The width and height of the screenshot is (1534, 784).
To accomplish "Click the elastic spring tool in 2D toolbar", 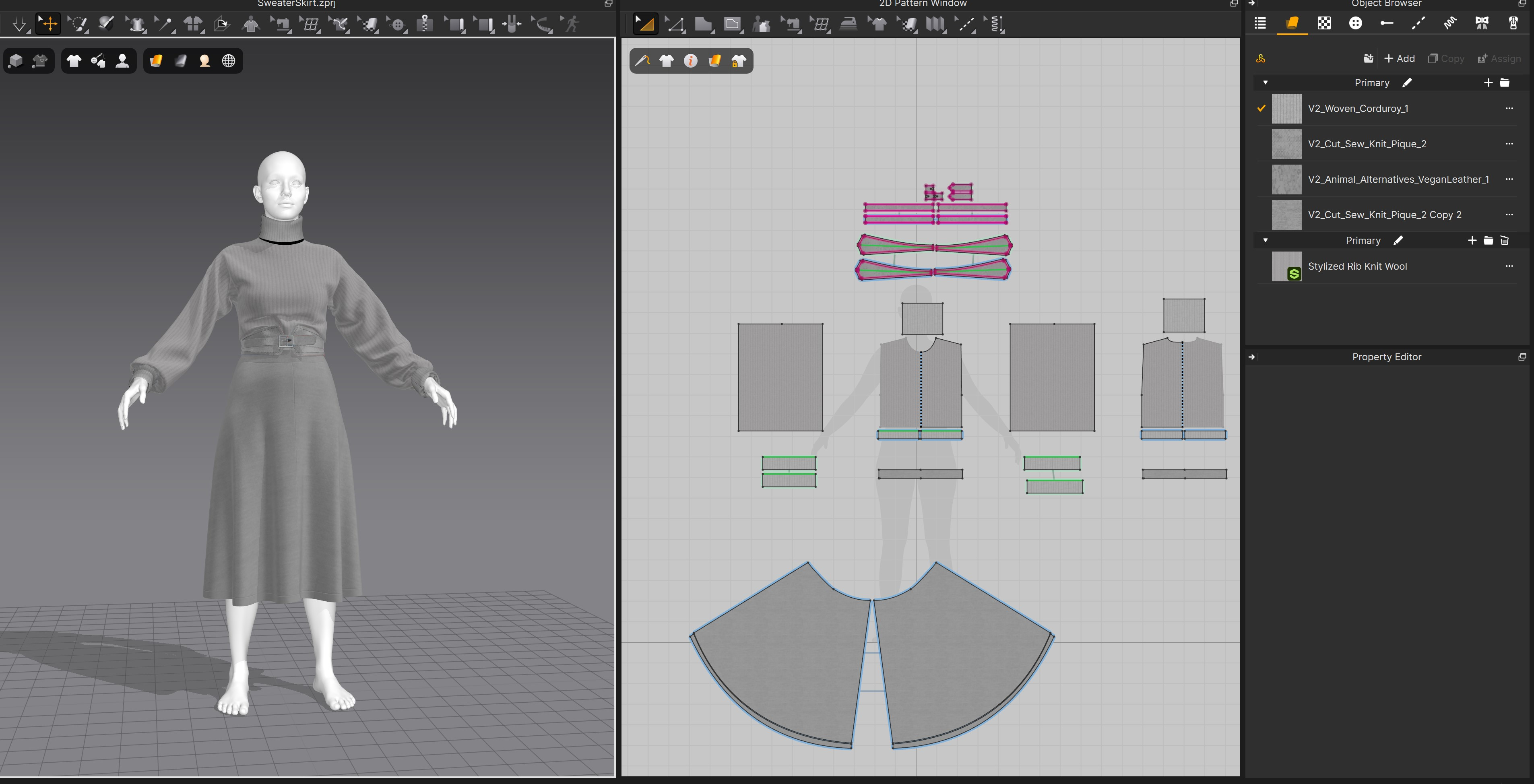I will (x=995, y=25).
